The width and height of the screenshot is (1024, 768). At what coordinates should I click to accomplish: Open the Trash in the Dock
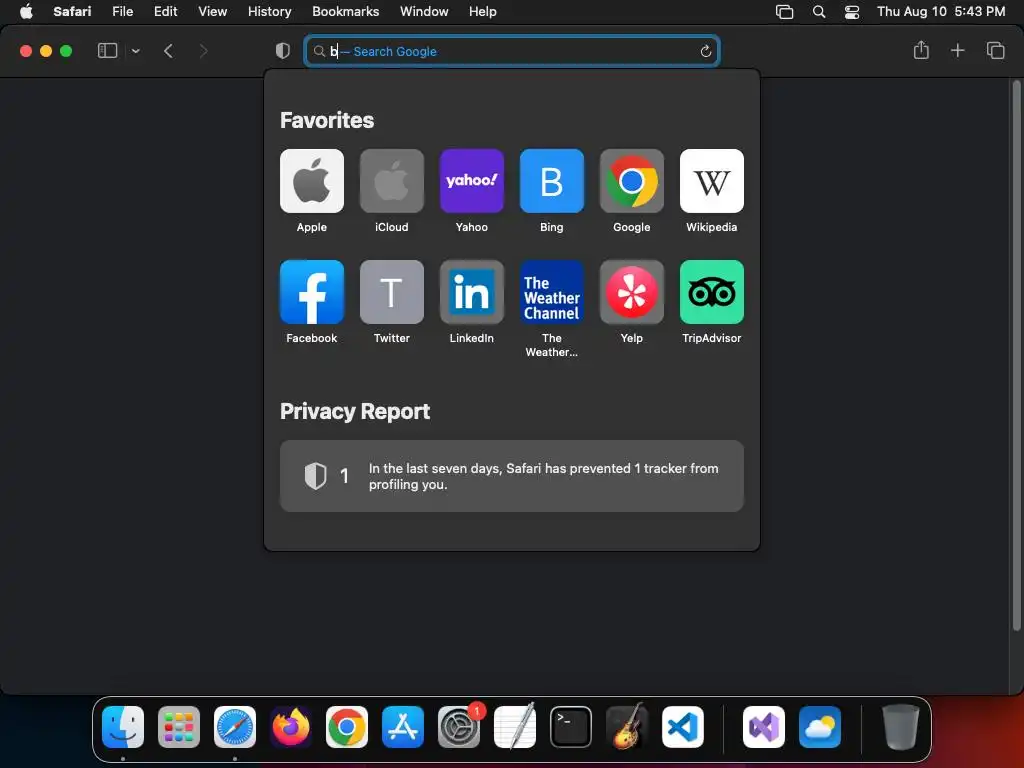click(901, 727)
